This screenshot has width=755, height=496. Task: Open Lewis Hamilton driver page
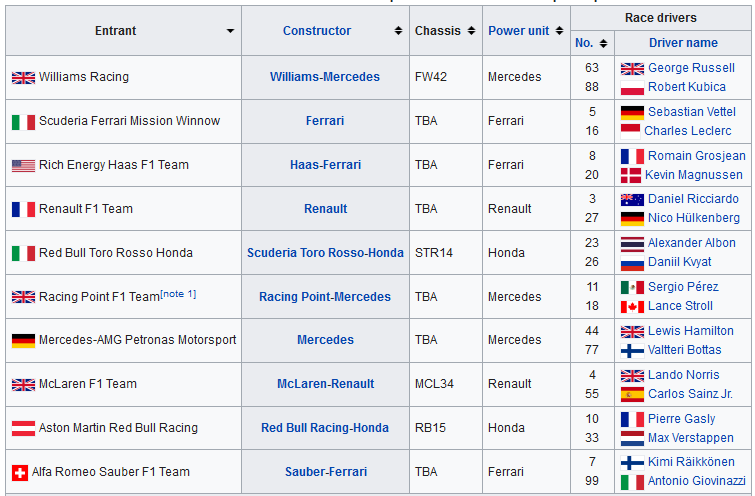pyautogui.click(x=690, y=331)
